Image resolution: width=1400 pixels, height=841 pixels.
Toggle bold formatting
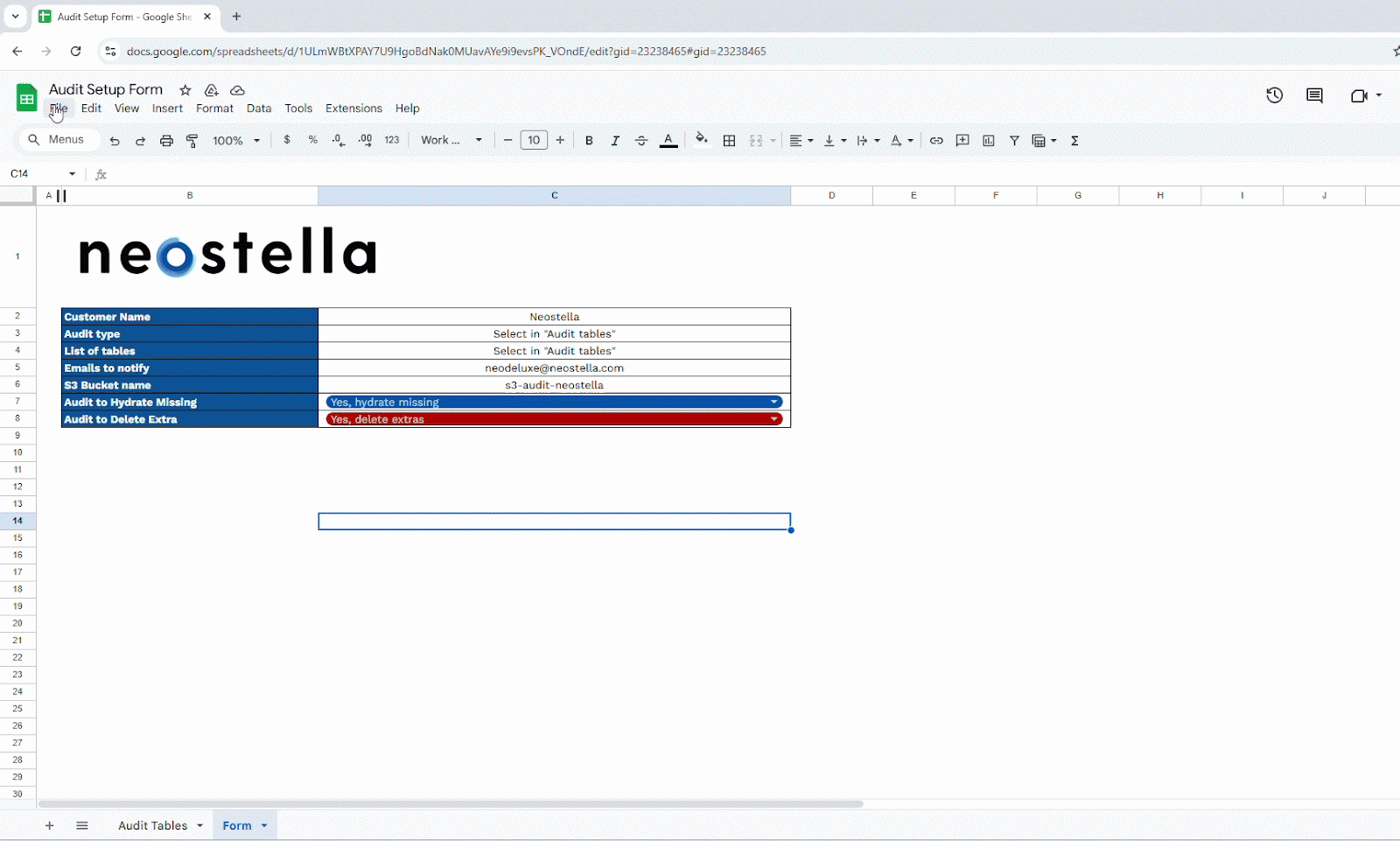coord(589,141)
